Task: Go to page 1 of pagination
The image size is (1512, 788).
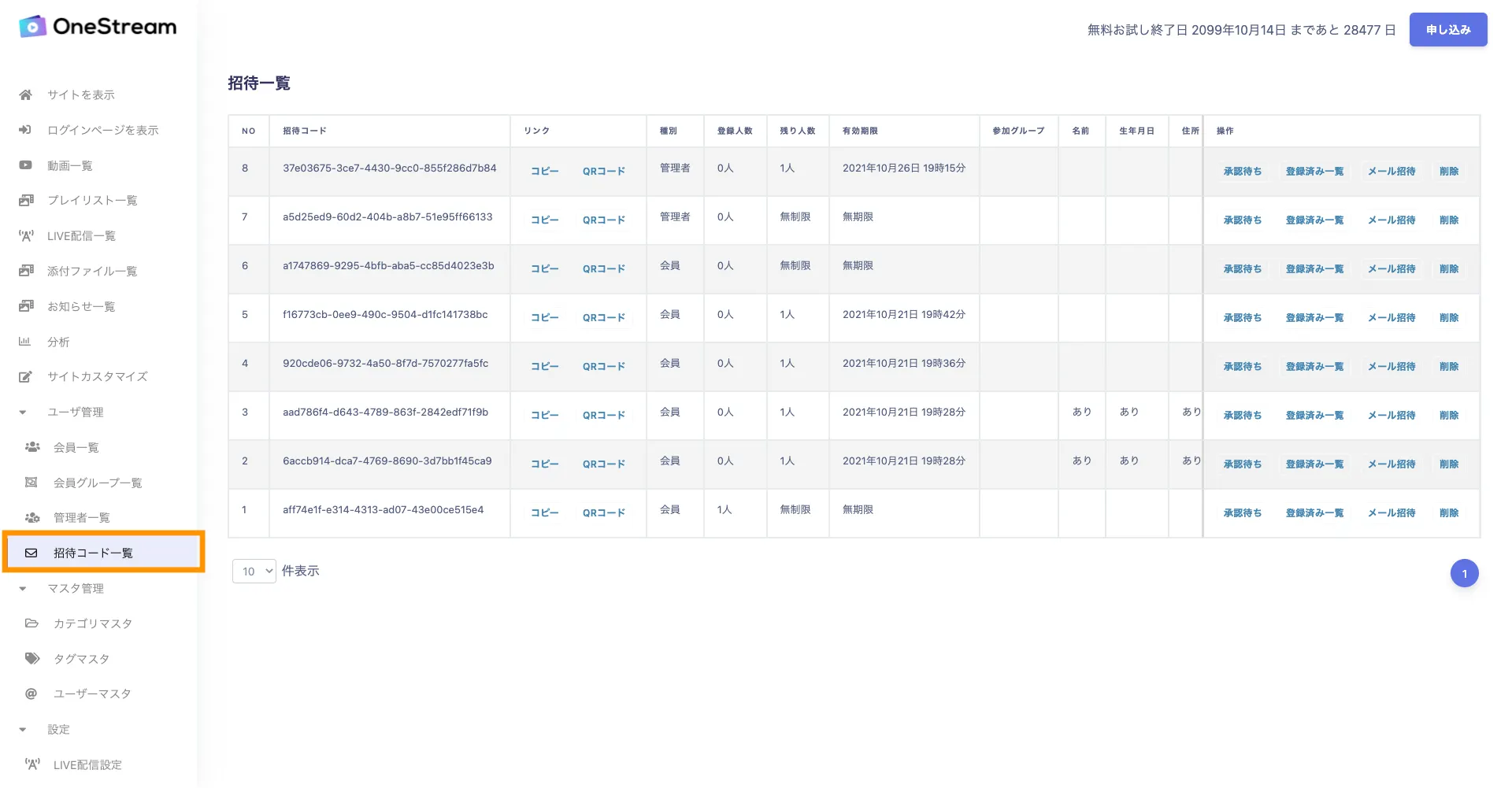Action: coord(1465,574)
